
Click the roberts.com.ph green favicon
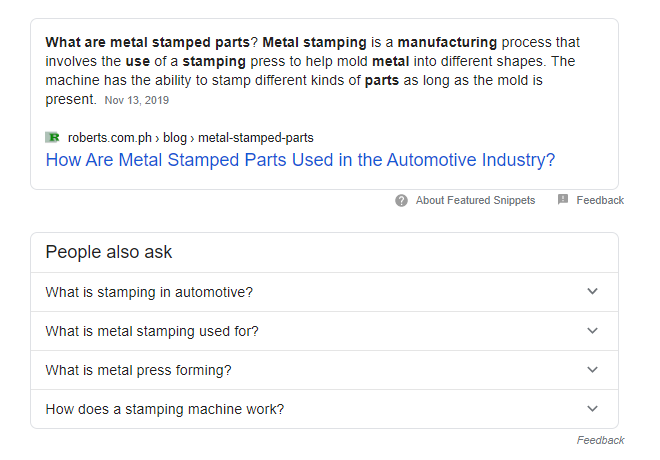coord(53,137)
